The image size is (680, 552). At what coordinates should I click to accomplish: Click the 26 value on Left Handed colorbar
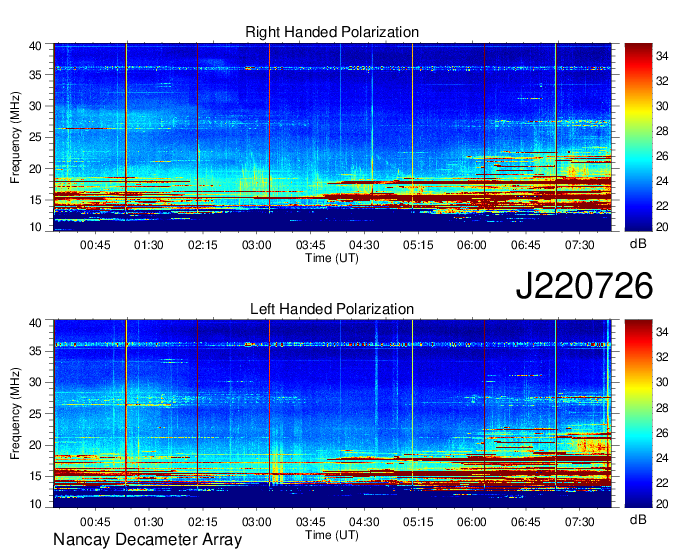[x=662, y=432]
